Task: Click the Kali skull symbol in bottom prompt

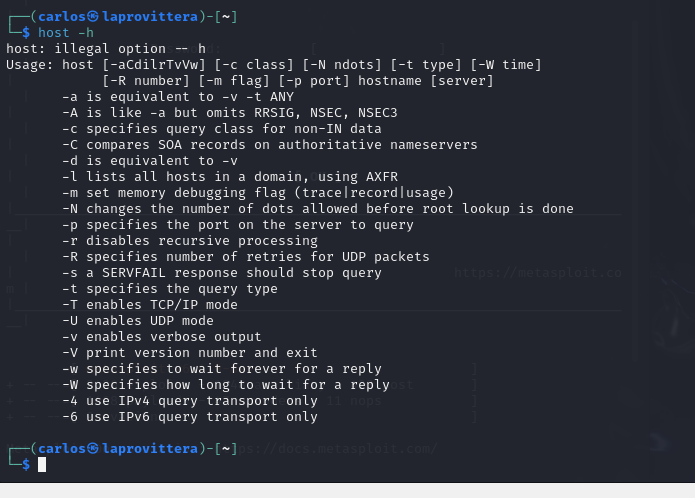Action: [93, 448]
